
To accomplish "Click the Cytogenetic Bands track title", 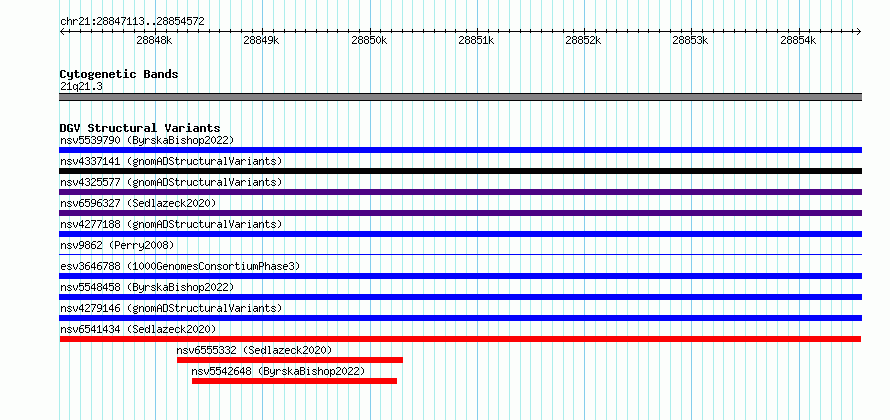I will [x=119, y=74].
